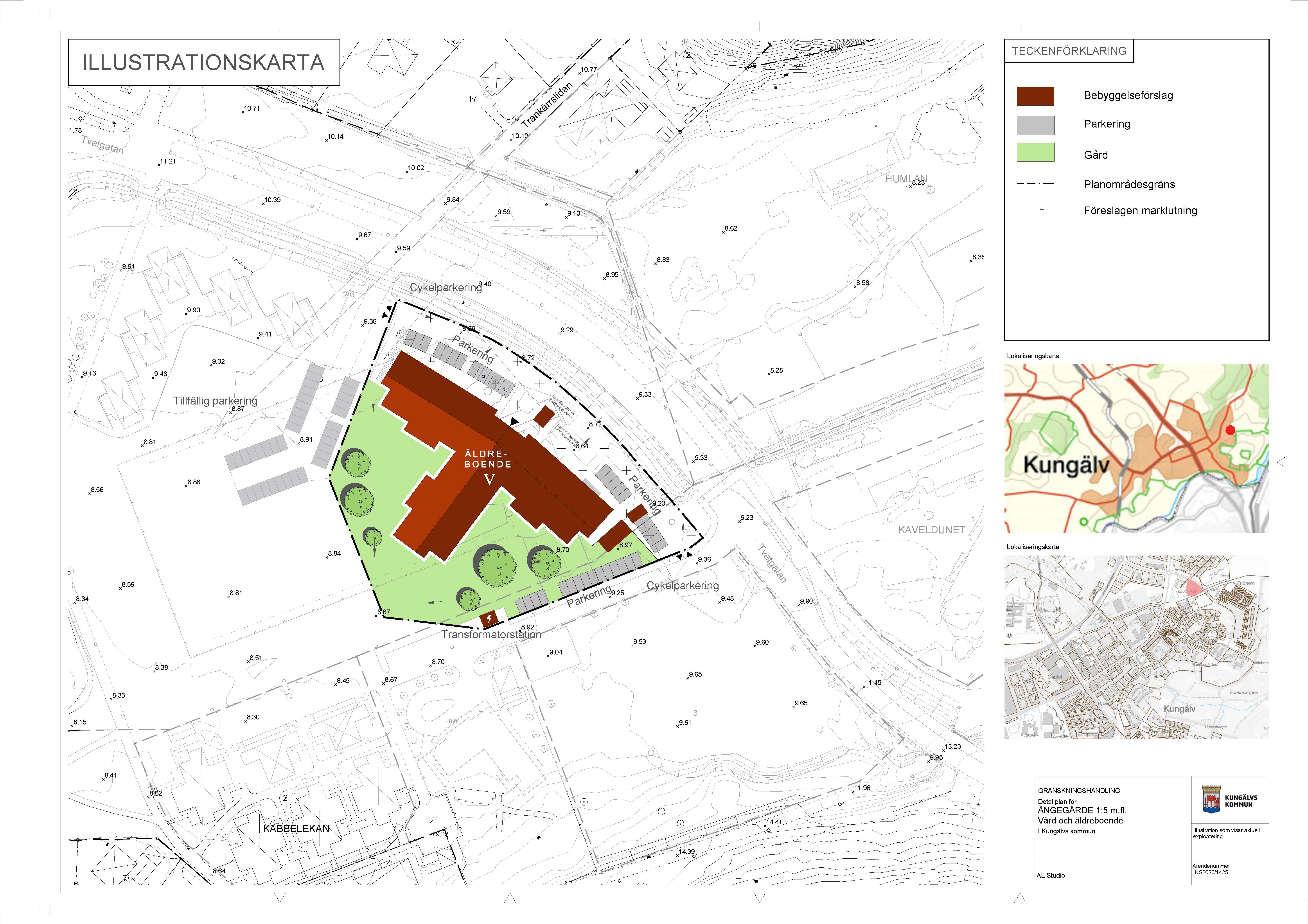
Task: Click the case number KS2020/1425 text
Action: coord(1211,872)
